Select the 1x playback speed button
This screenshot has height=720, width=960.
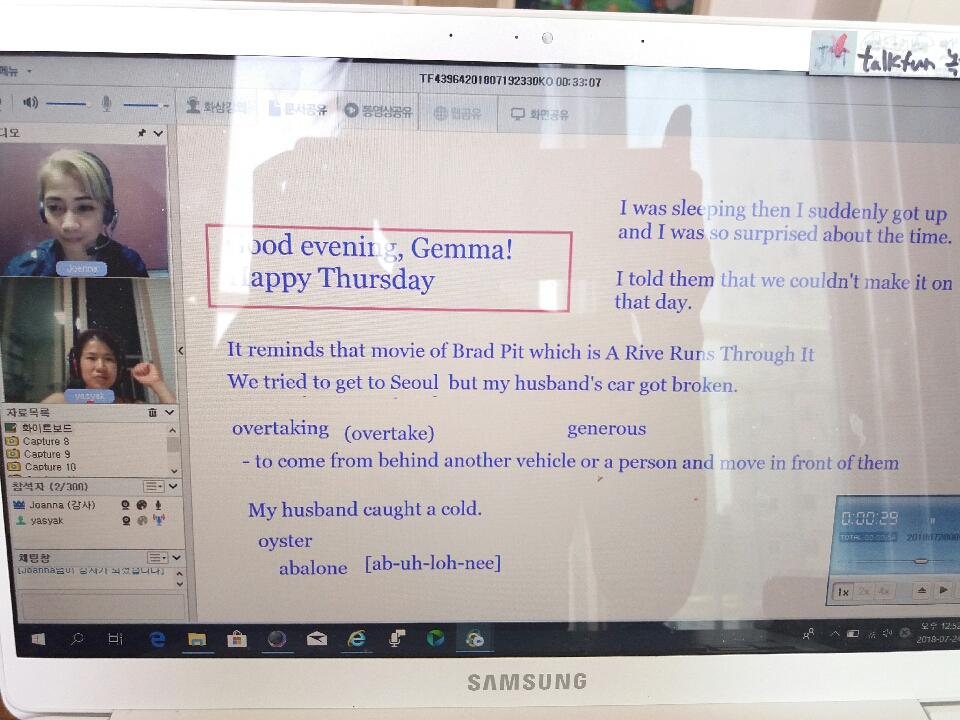point(843,591)
